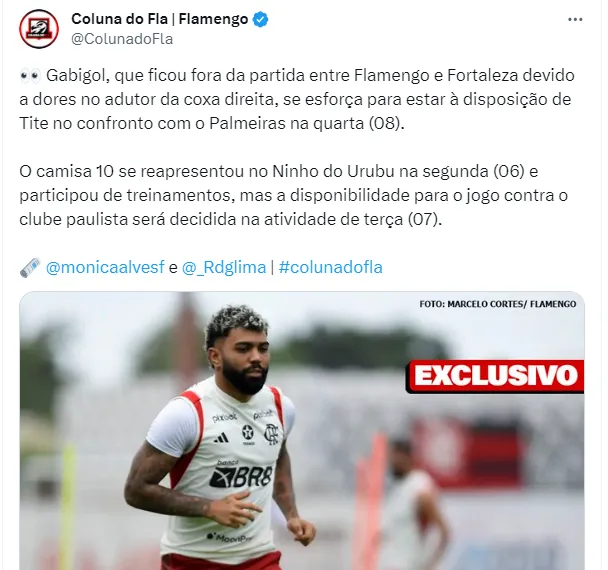608x570 pixels.
Task: Click the photo credit Marcelo Cortes text
Action: [498, 304]
